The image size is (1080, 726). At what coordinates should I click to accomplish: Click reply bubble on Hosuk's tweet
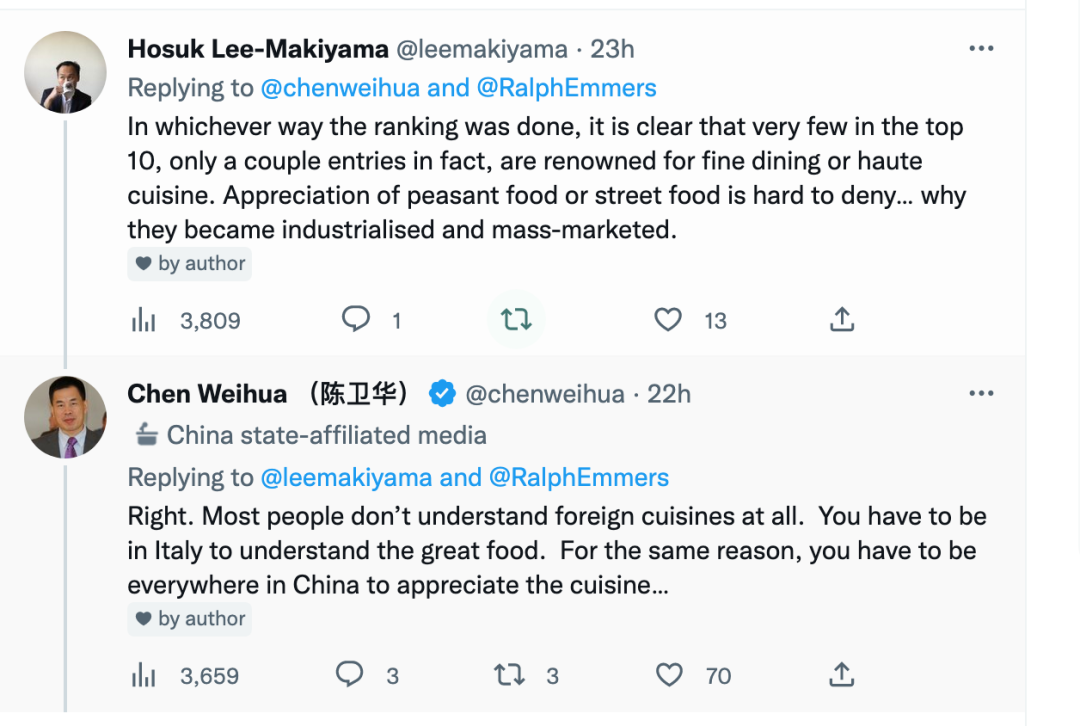tap(355, 320)
